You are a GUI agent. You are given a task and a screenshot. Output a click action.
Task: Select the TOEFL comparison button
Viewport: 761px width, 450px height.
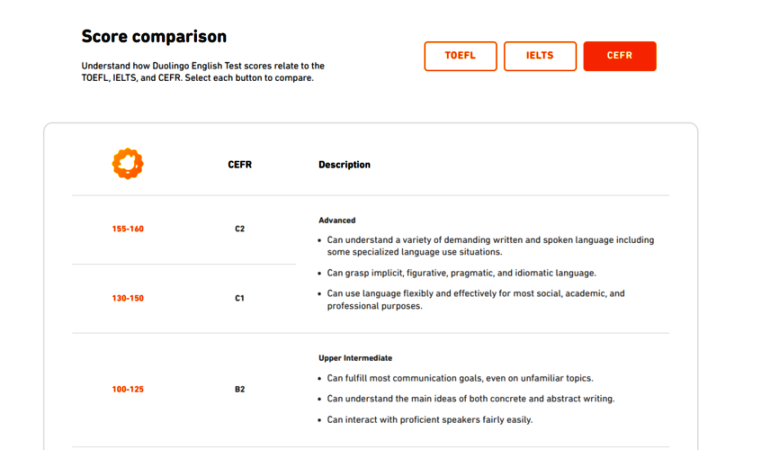coord(460,56)
